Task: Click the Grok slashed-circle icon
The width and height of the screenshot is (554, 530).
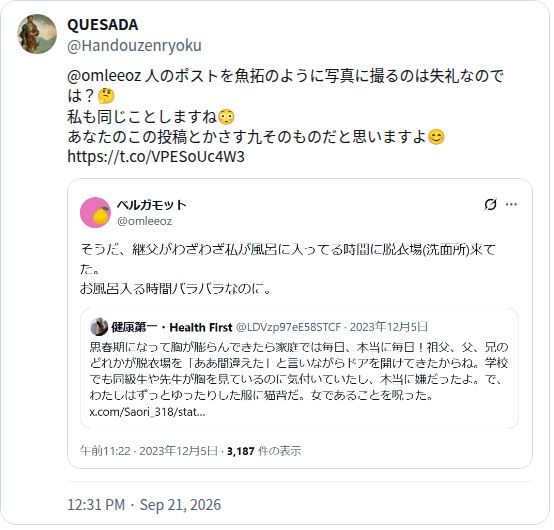Action: pyautogui.click(x=490, y=205)
